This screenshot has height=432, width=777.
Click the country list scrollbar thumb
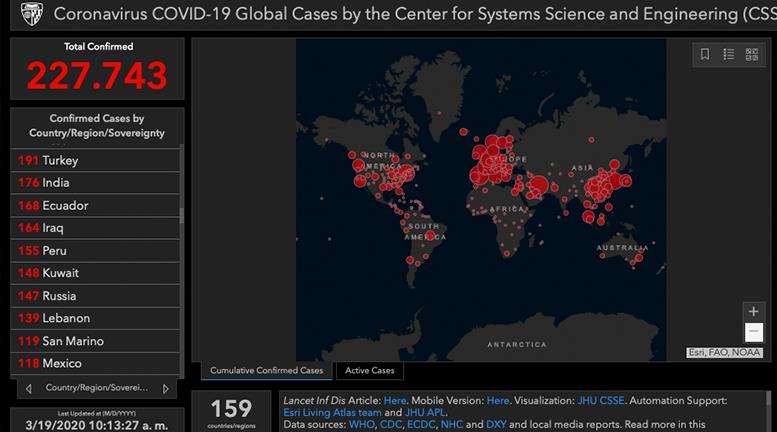pos(181,216)
